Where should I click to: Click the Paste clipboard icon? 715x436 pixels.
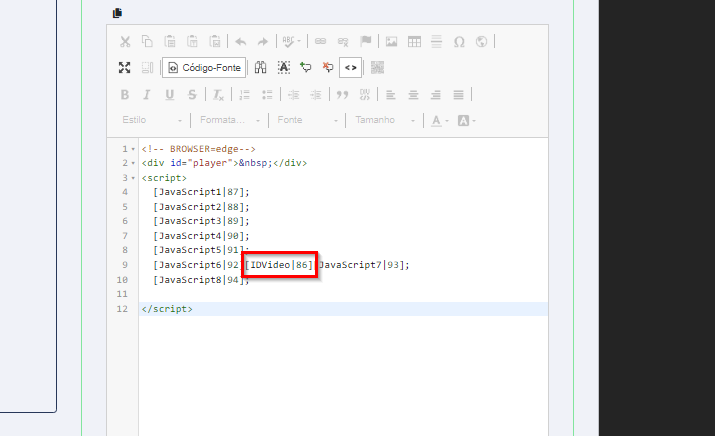pyautogui.click(x=170, y=42)
